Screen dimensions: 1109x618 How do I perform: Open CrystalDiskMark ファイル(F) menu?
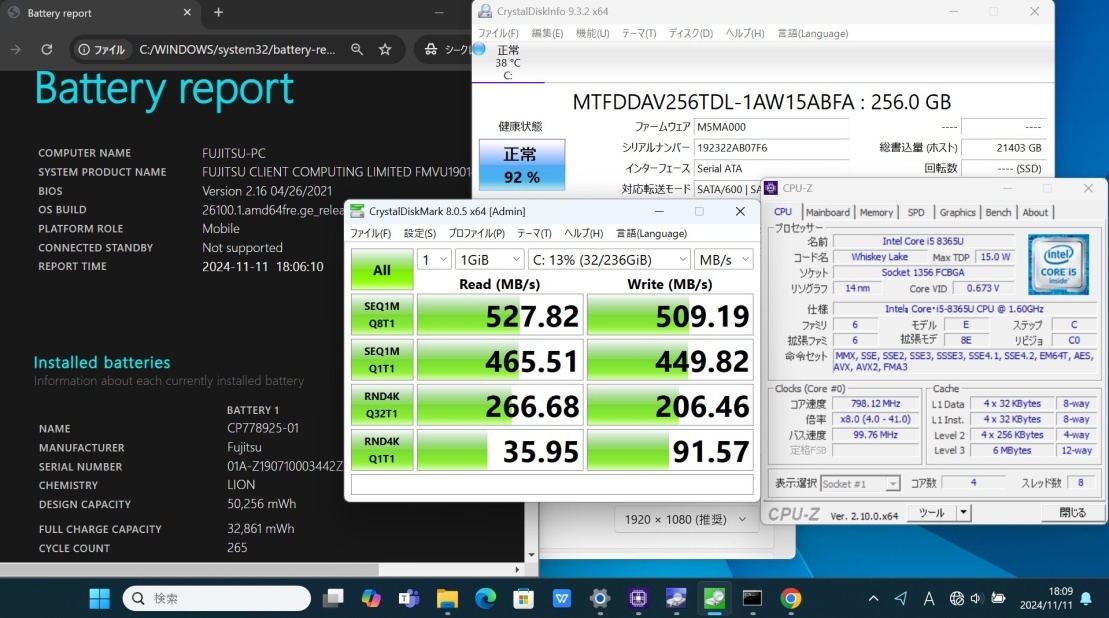(371, 233)
